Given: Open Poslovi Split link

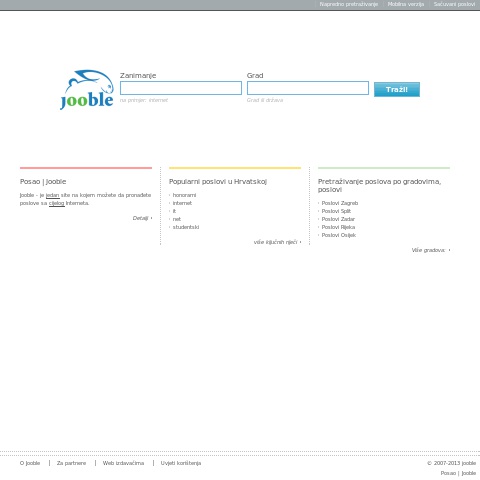Looking at the screenshot, I should [336, 211].
